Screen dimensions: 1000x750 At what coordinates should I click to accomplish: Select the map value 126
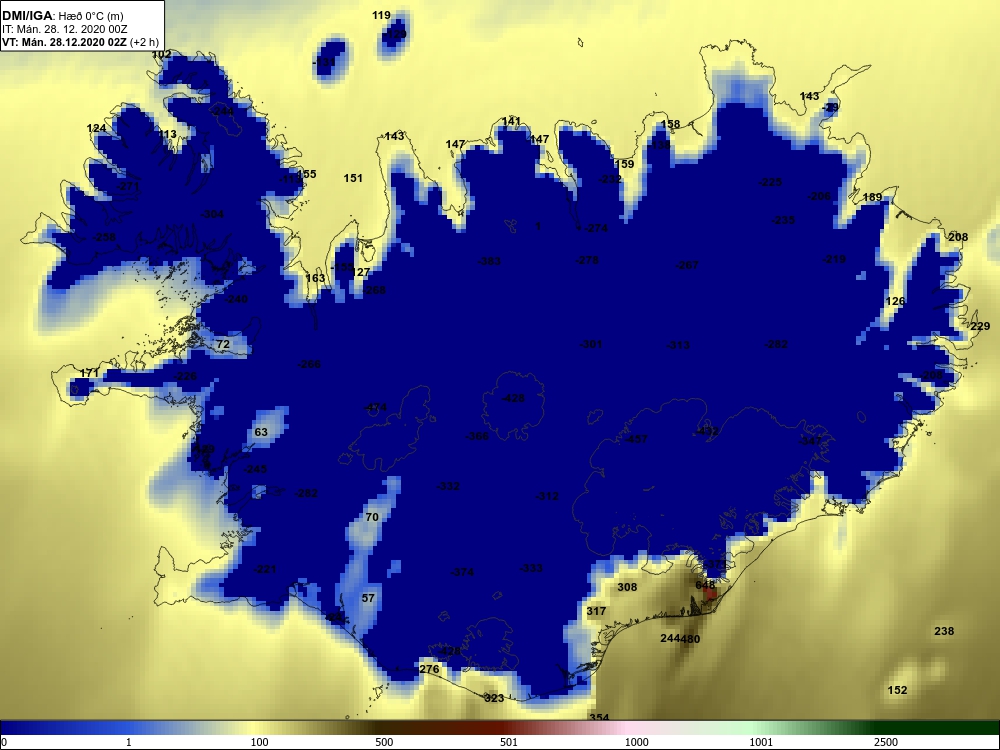[895, 302]
